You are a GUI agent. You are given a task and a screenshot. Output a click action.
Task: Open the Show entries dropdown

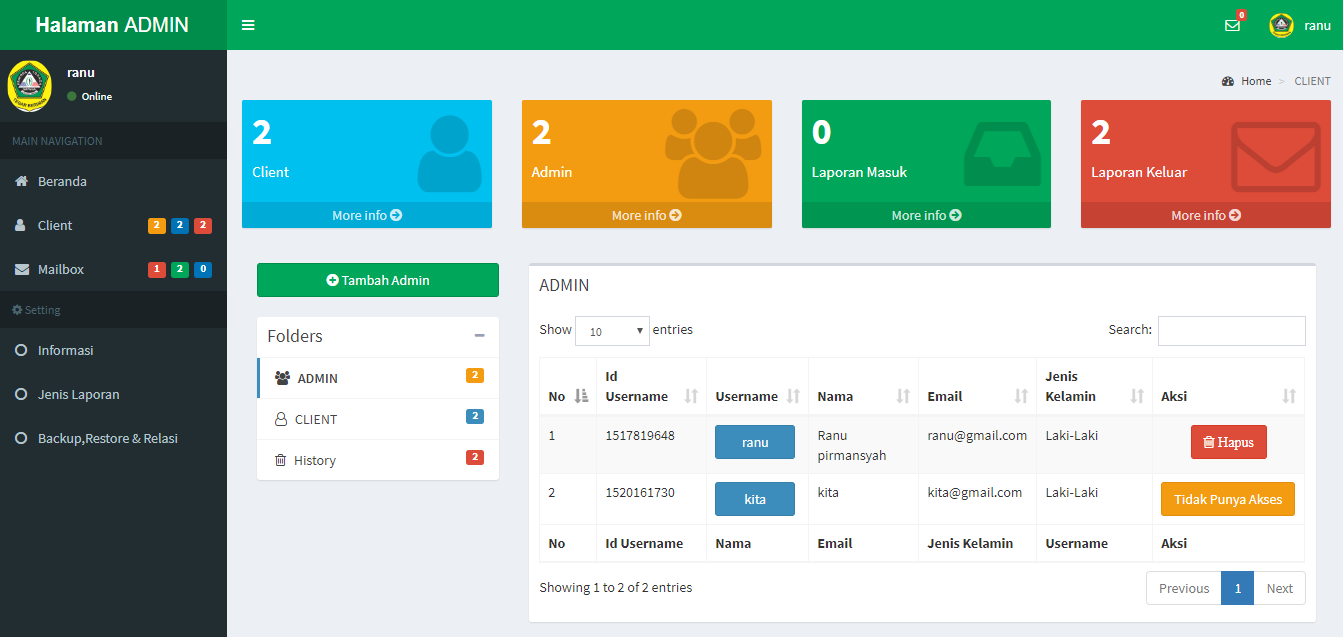pos(612,330)
